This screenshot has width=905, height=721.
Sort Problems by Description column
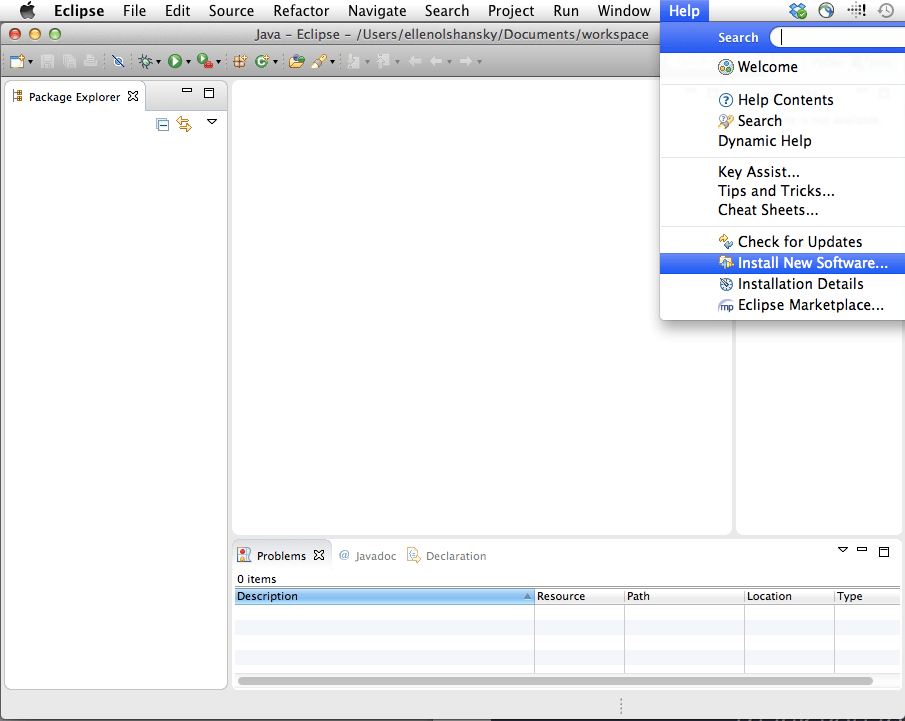coord(384,596)
